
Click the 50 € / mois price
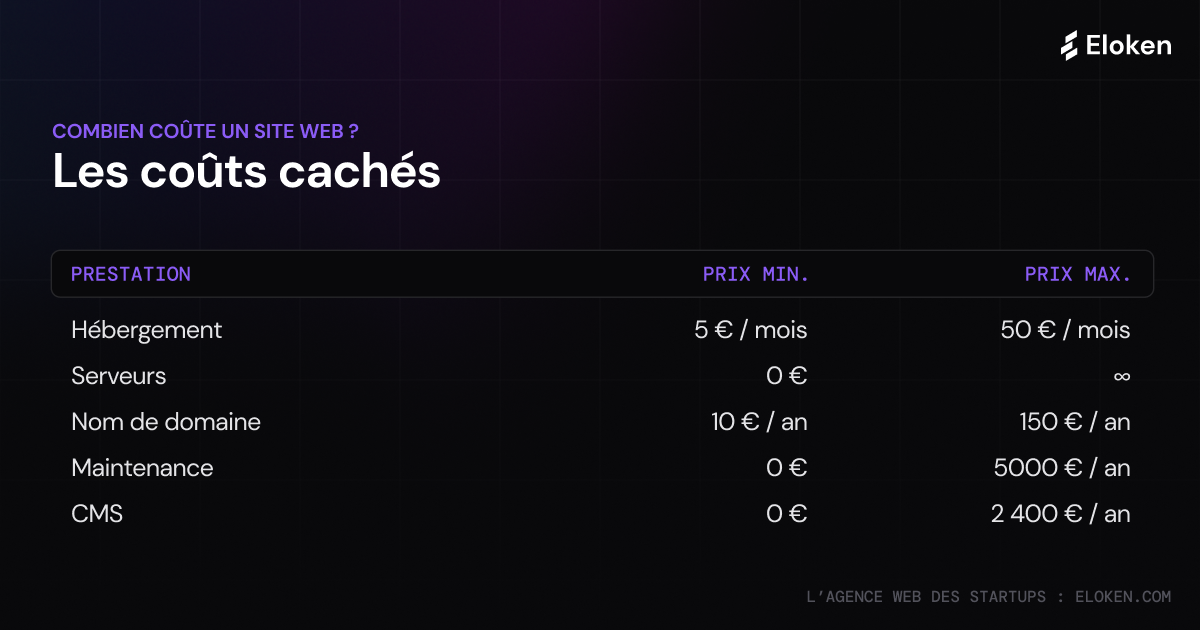pos(1065,330)
